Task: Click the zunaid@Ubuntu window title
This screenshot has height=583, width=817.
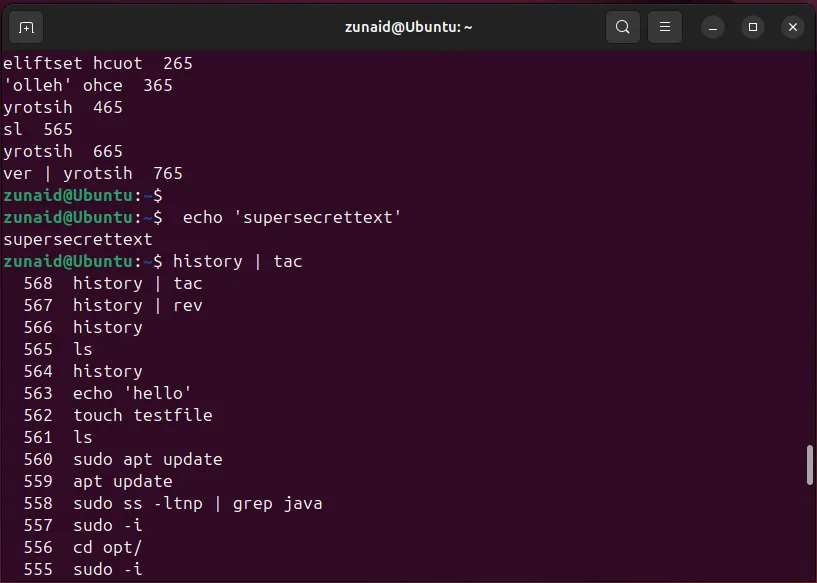Action: pos(408,27)
